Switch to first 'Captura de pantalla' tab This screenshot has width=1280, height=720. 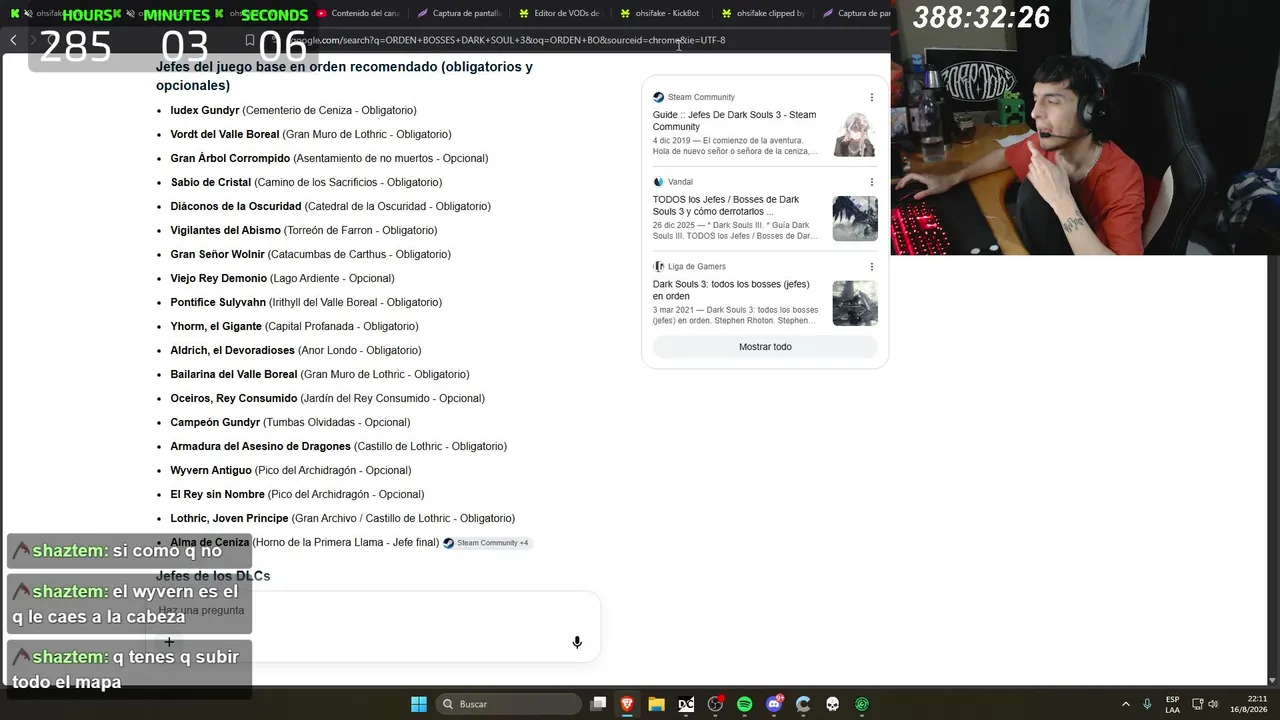[460, 13]
